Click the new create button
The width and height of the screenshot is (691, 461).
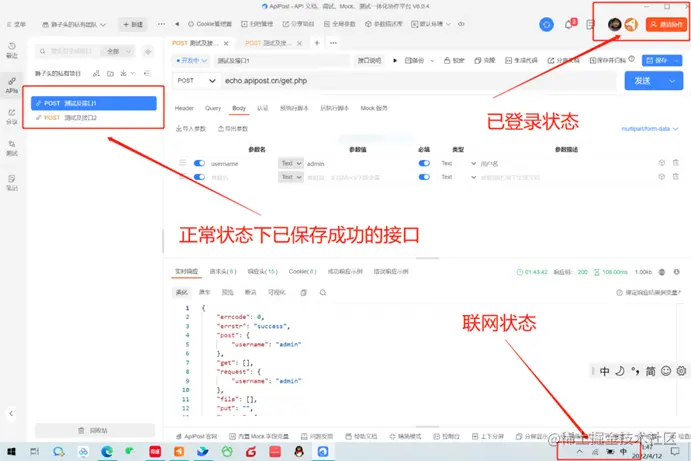coord(133,24)
